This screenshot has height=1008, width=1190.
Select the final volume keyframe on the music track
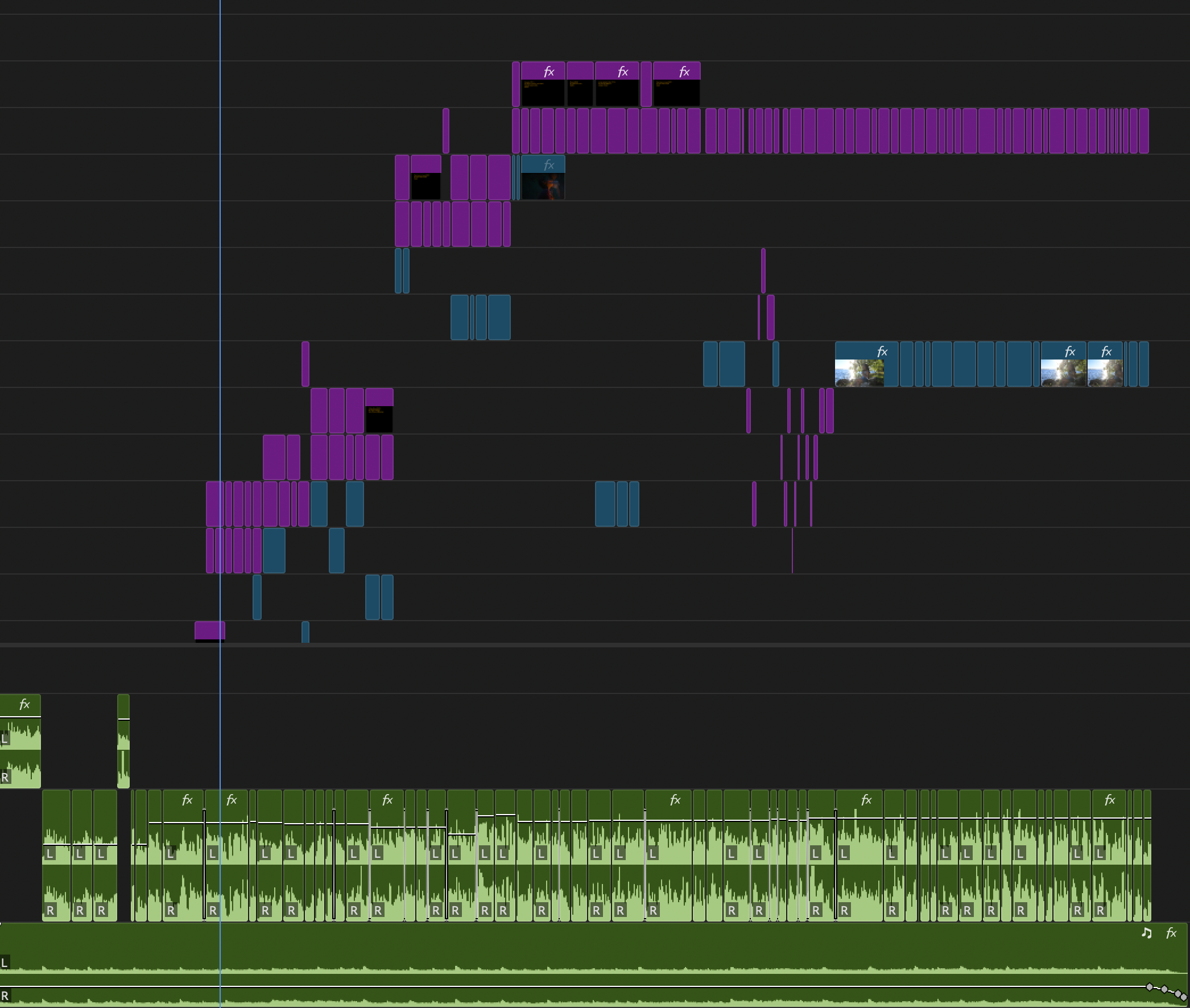click(x=1184, y=997)
